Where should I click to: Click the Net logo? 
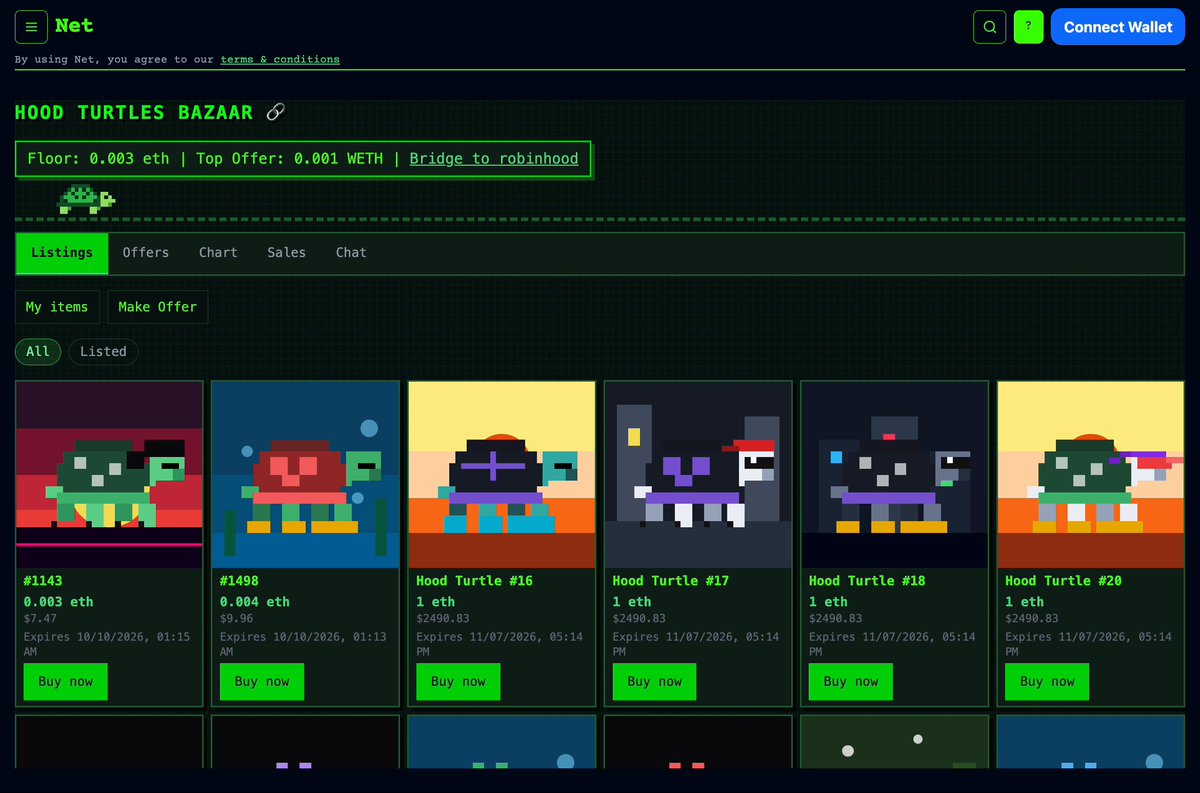(74, 26)
